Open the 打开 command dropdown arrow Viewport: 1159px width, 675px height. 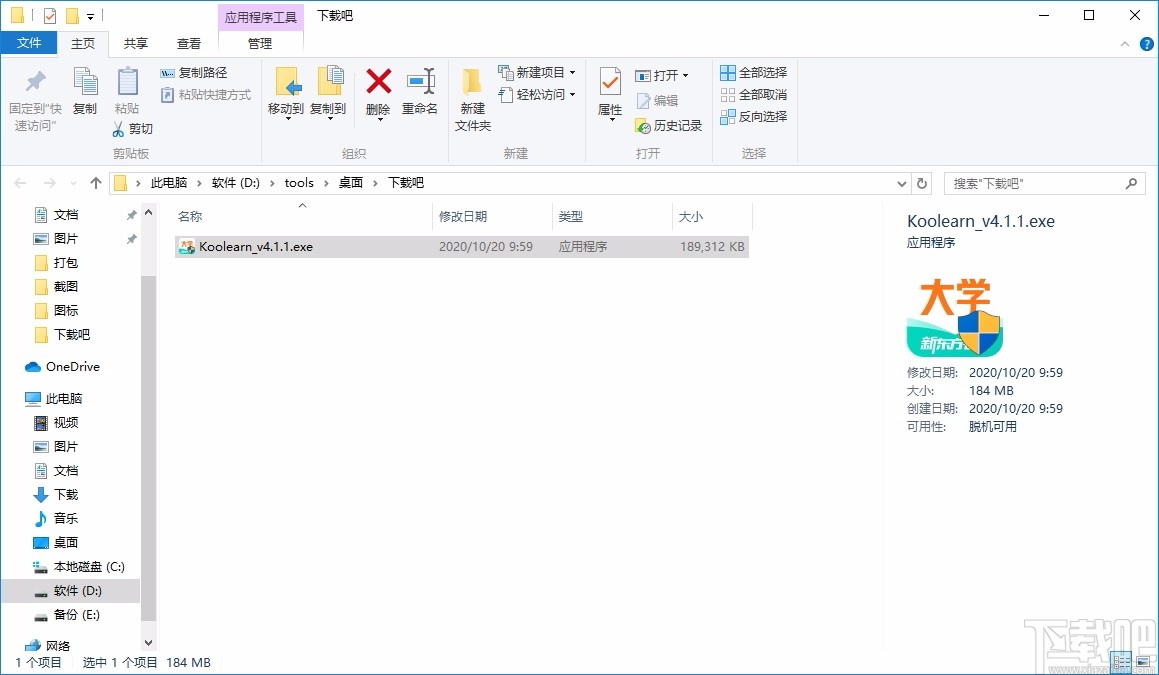[x=686, y=74]
